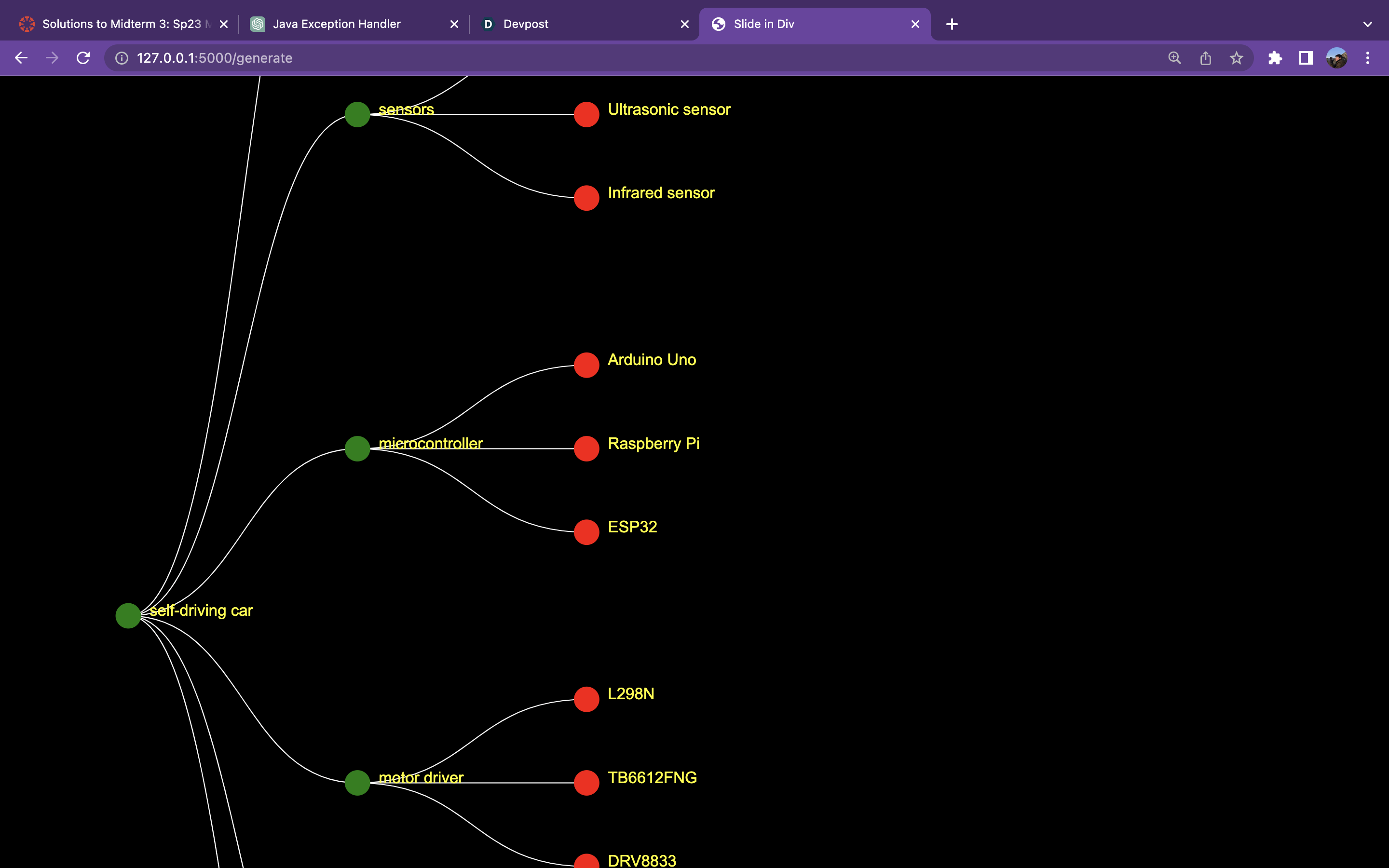This screenshot has height=868, width=1389.
Task: Switch to Java Exception Handler tab
Action: coord(336,24)
